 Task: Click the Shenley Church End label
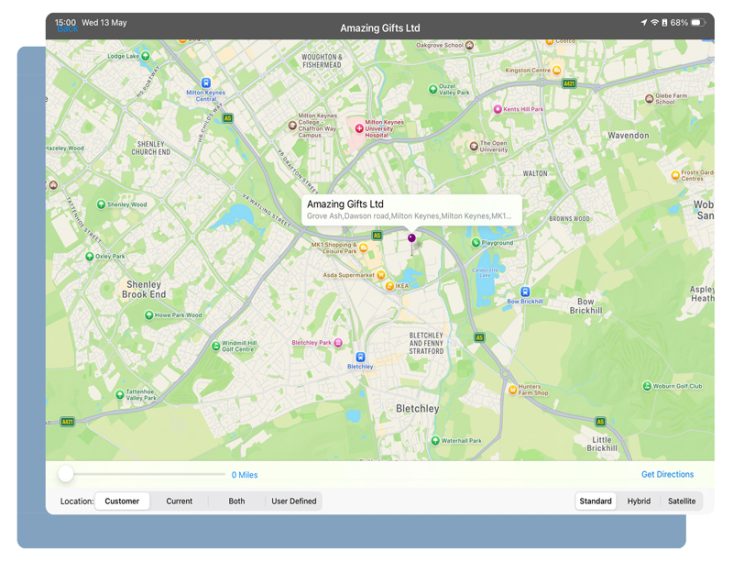tap(151, 148)
